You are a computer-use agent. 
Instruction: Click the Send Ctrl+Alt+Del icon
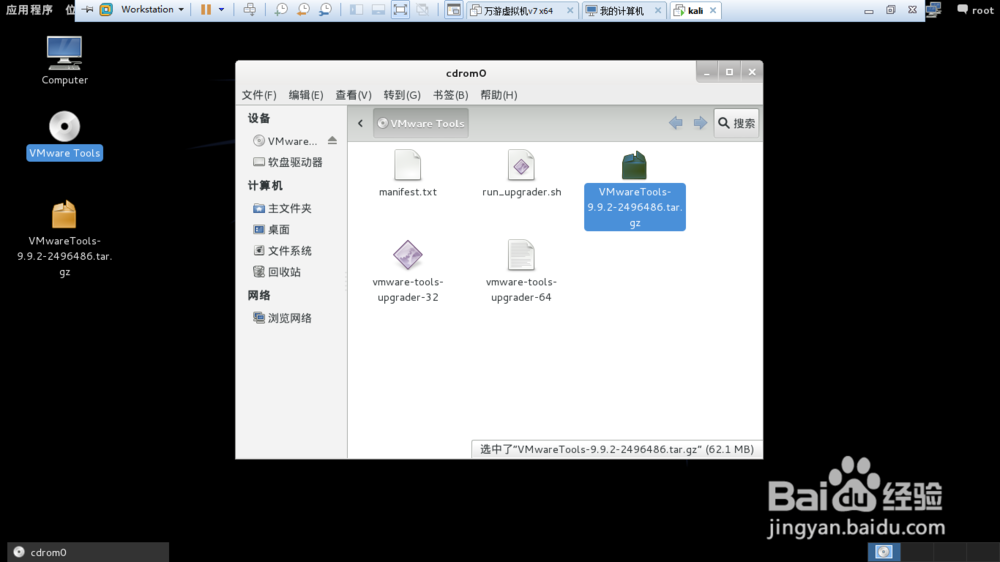coord(250,10)
